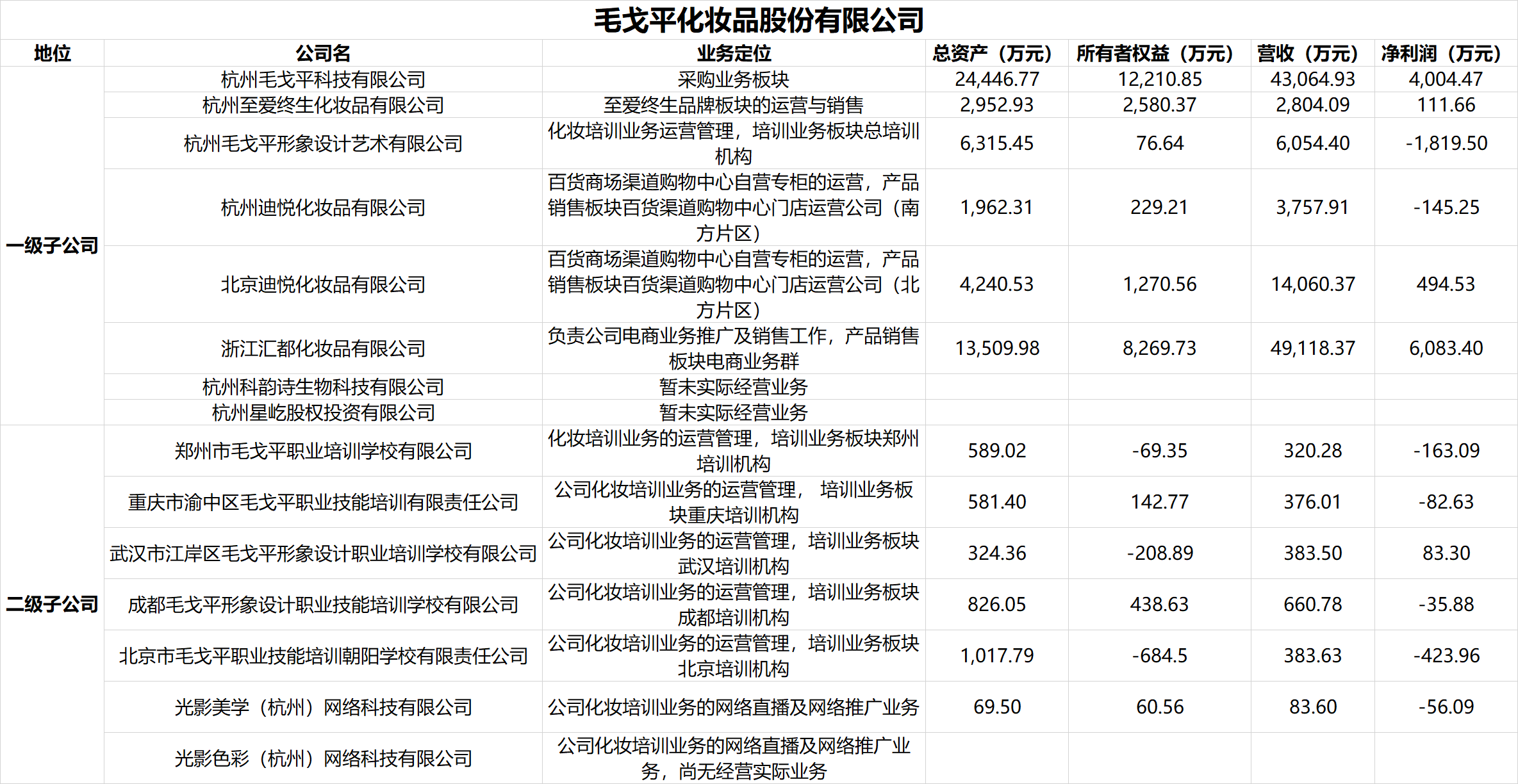Select the 营收（万元） header cell

point(1312,53)
